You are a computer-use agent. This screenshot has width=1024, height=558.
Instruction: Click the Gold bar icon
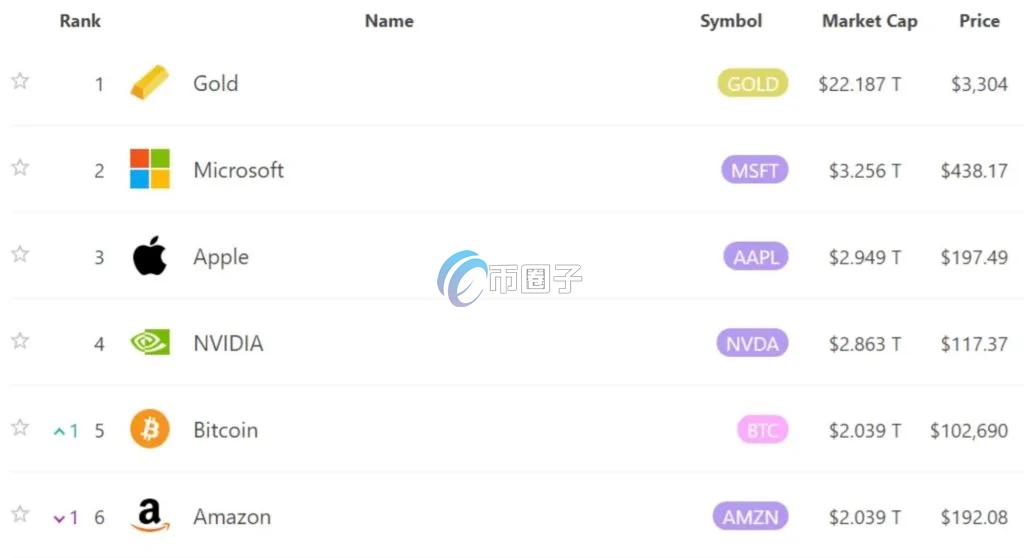pos(150,83)
